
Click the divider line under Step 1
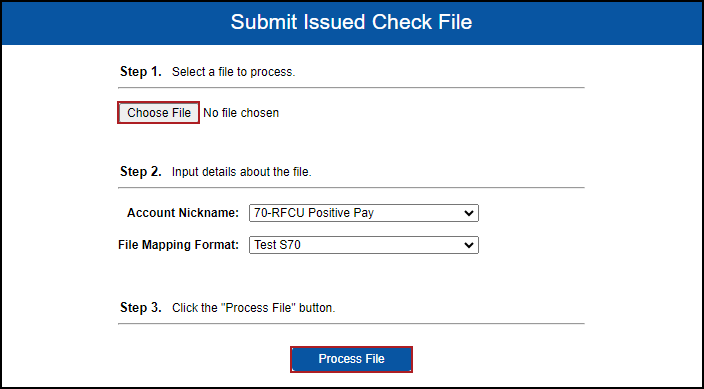pyautogui.click(x=351, y=88)
